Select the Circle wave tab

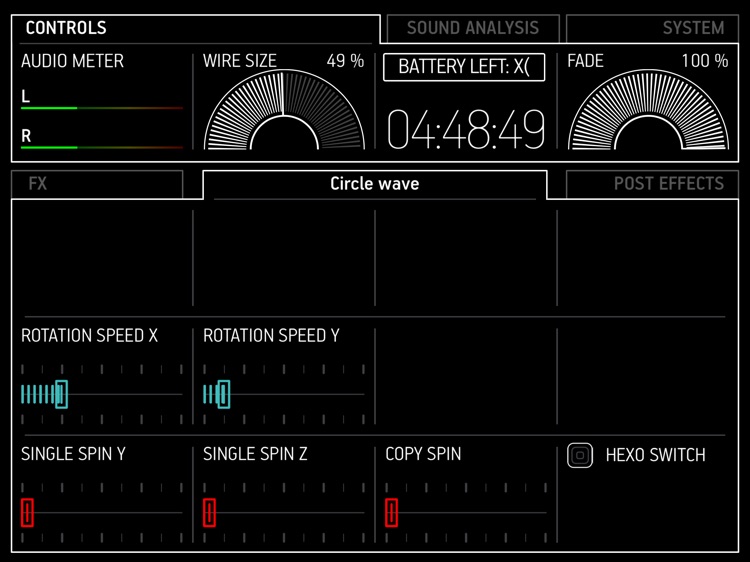click(375, 184)
